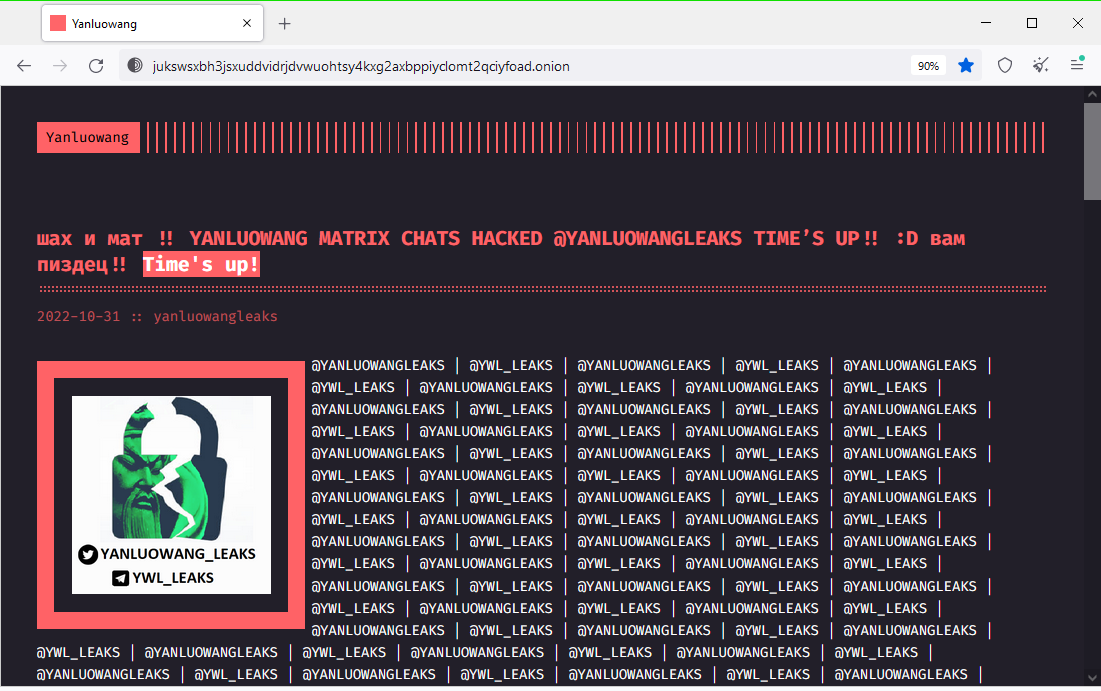Click the Yanluowang site logo link

(88, 138)
